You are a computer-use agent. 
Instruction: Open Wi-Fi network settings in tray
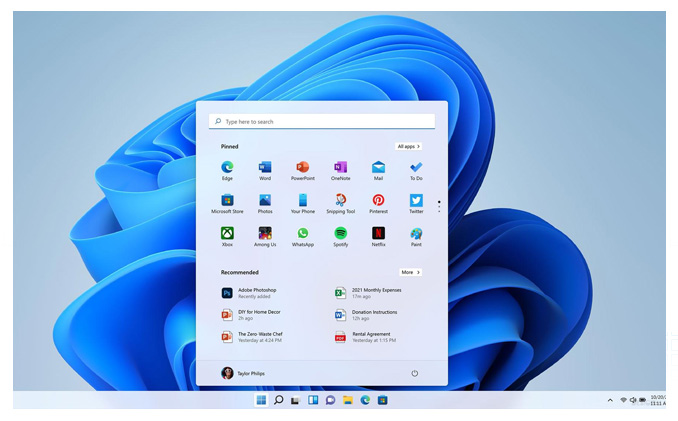[623, 400]
